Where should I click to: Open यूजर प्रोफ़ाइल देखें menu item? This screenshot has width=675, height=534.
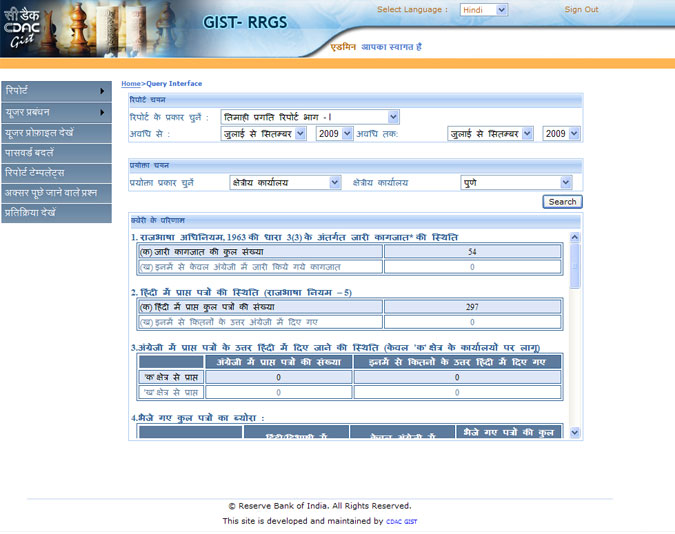point(56,132)
